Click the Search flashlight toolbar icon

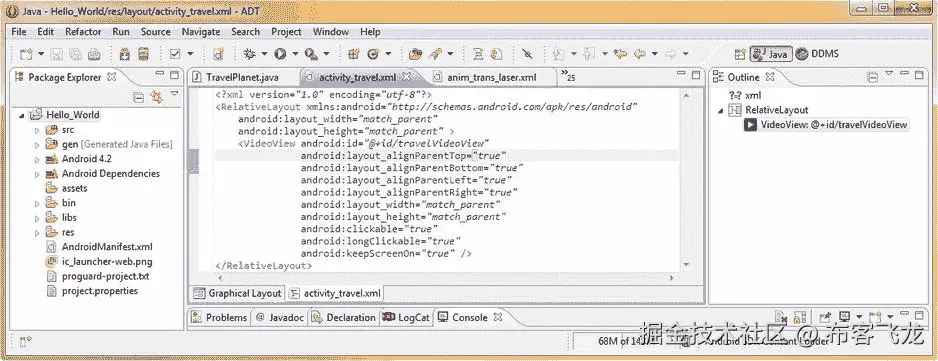[435, 54]
